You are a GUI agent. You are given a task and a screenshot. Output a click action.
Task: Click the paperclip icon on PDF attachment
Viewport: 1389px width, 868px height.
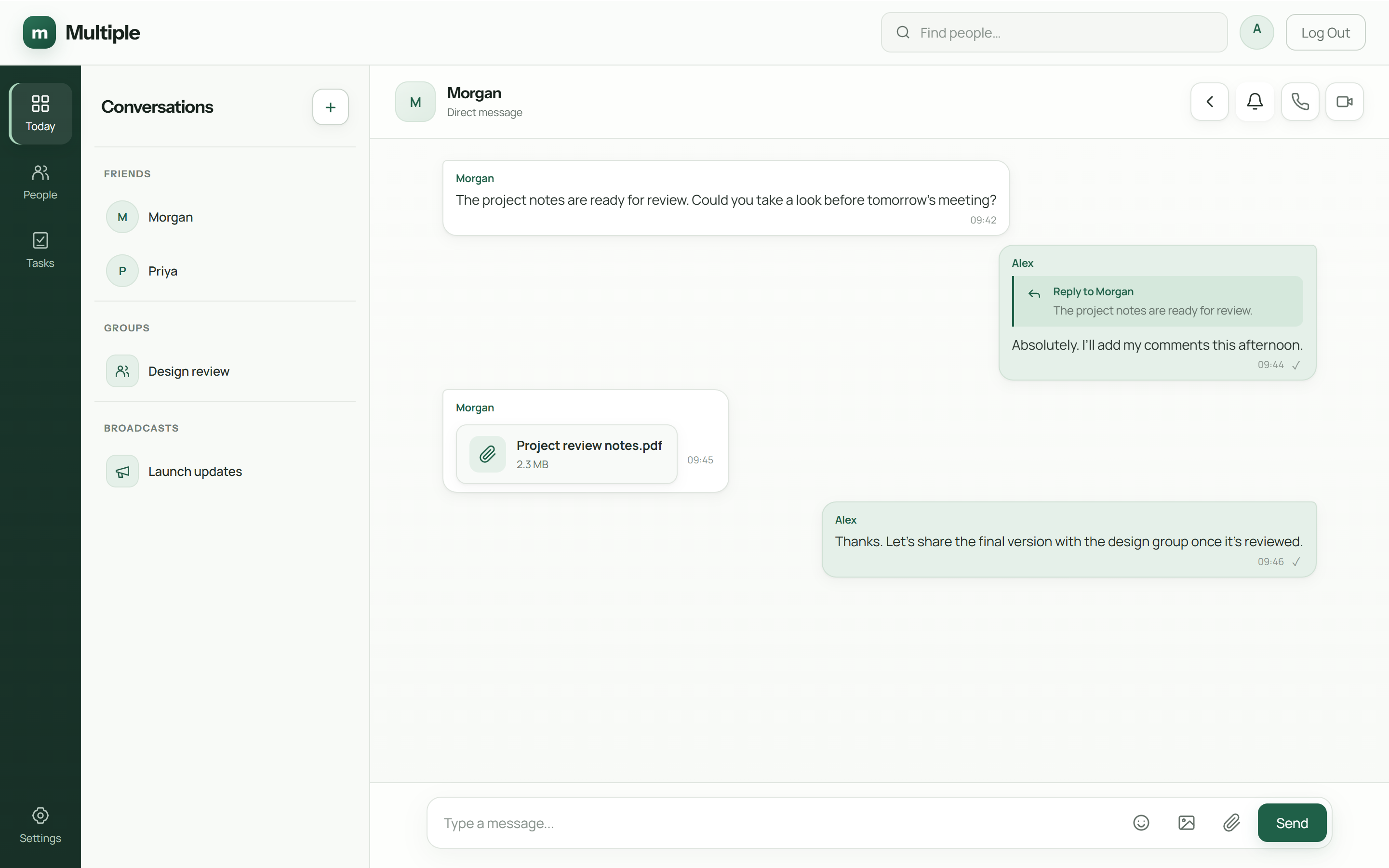pos(487,454)
